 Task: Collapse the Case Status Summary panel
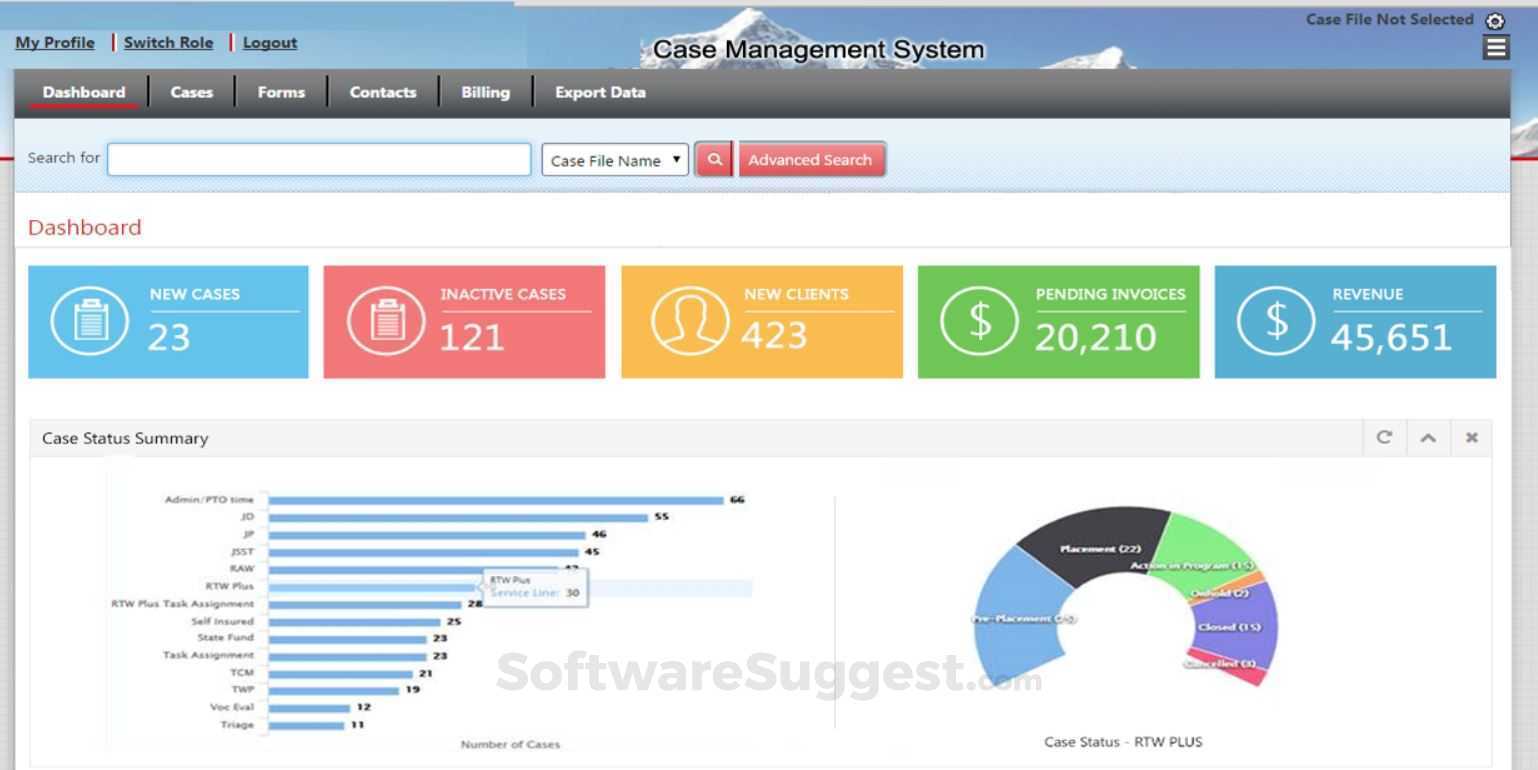(x=1428, y=437)
